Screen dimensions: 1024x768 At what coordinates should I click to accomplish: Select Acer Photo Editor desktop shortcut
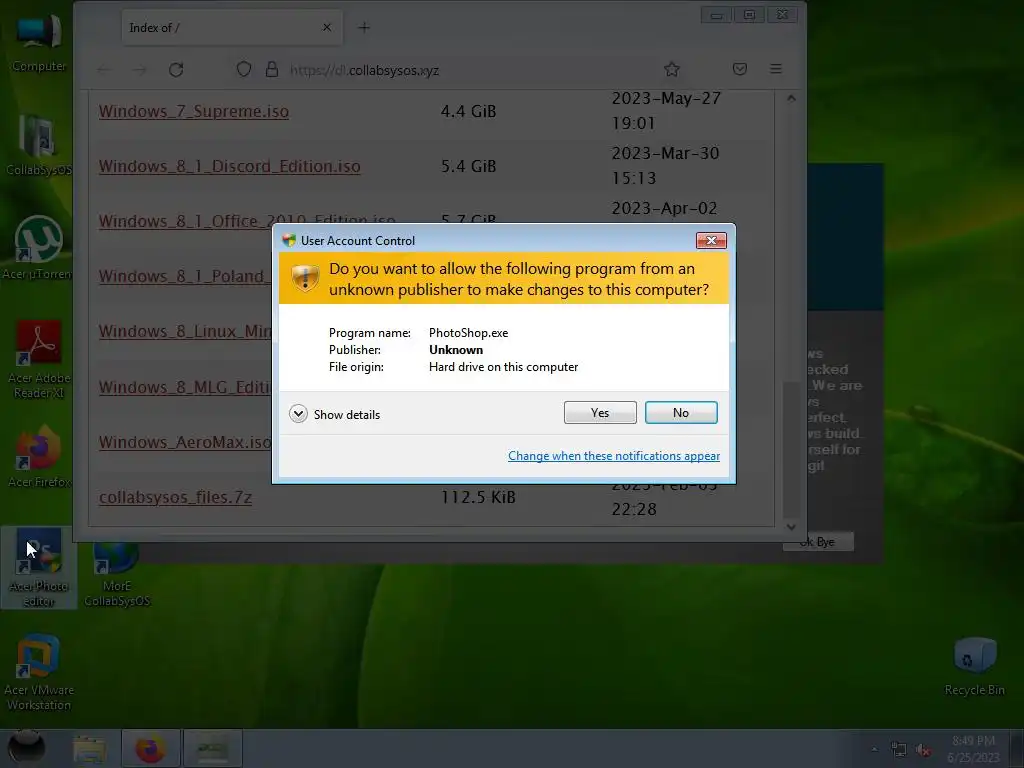click(39, 567)
